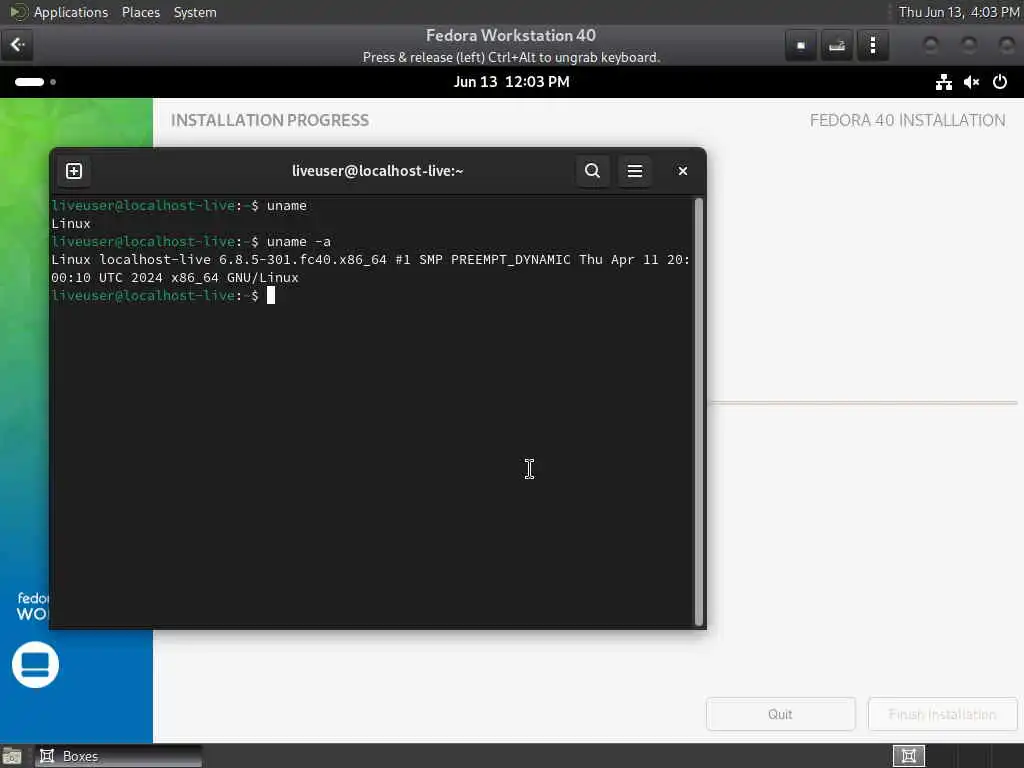Open a new terminal tab
The width and height of the screenshot is (1024, 768).
(74, 171)
